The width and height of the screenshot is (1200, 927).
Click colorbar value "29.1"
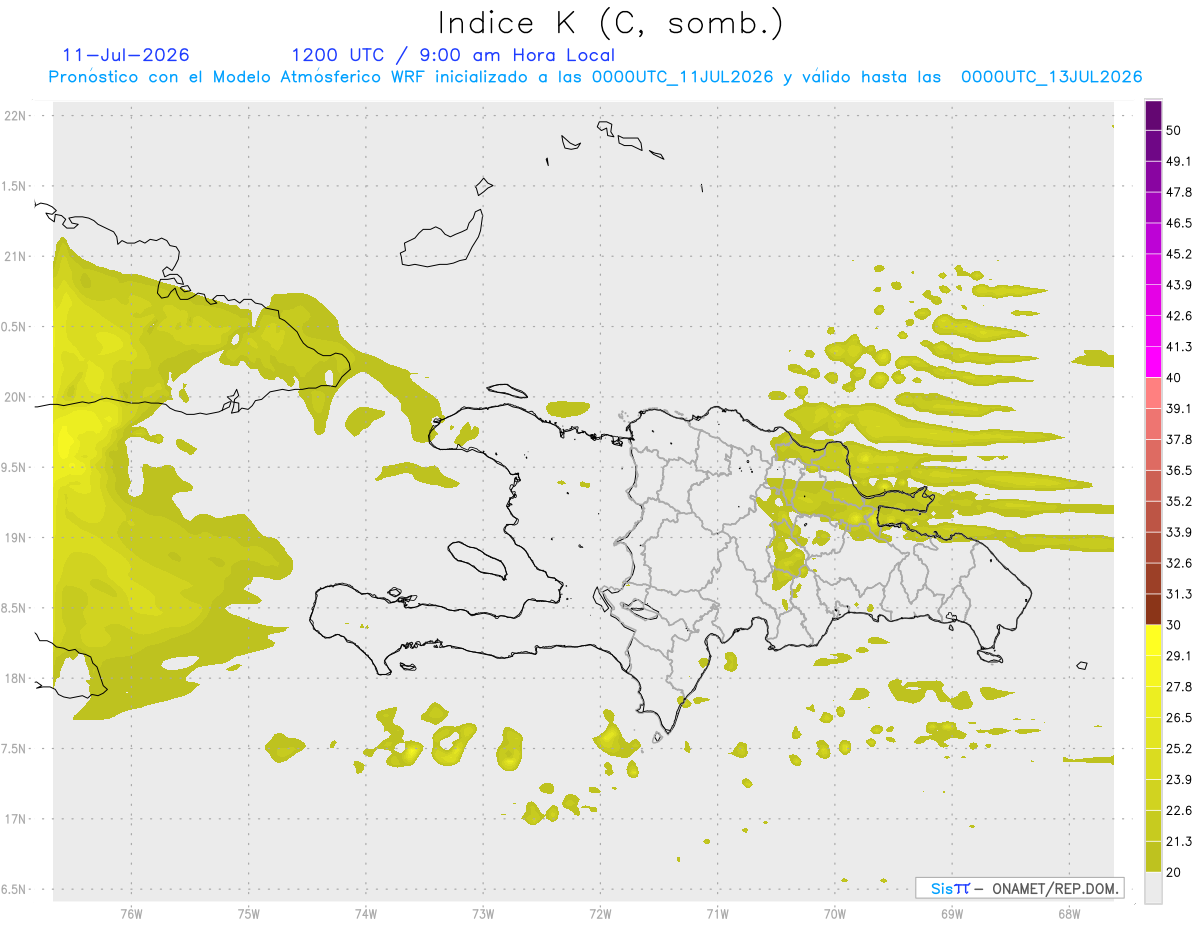point(1179,656)
